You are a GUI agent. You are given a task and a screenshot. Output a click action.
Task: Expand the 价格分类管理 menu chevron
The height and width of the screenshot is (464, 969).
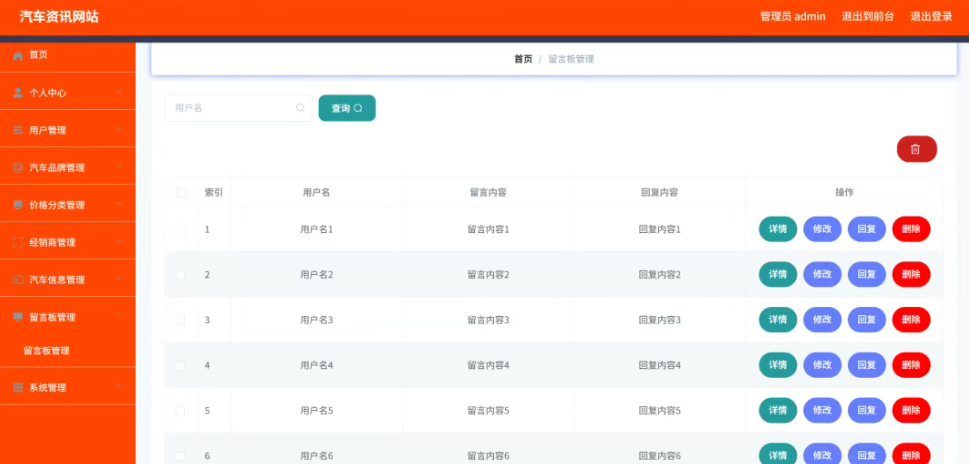tap(119, 204)
